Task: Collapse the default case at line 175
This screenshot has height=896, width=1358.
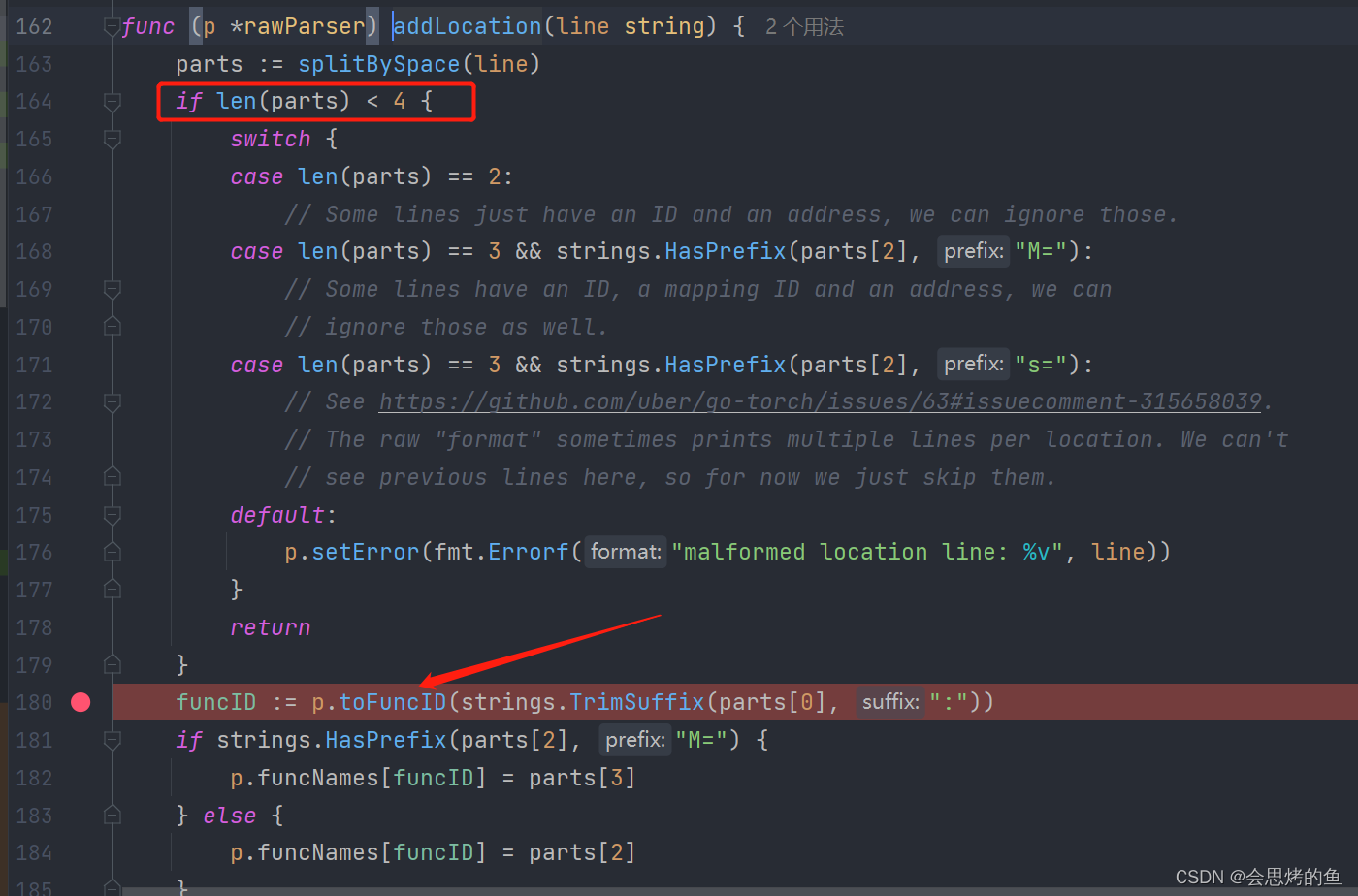Action: tap(112, 515)
